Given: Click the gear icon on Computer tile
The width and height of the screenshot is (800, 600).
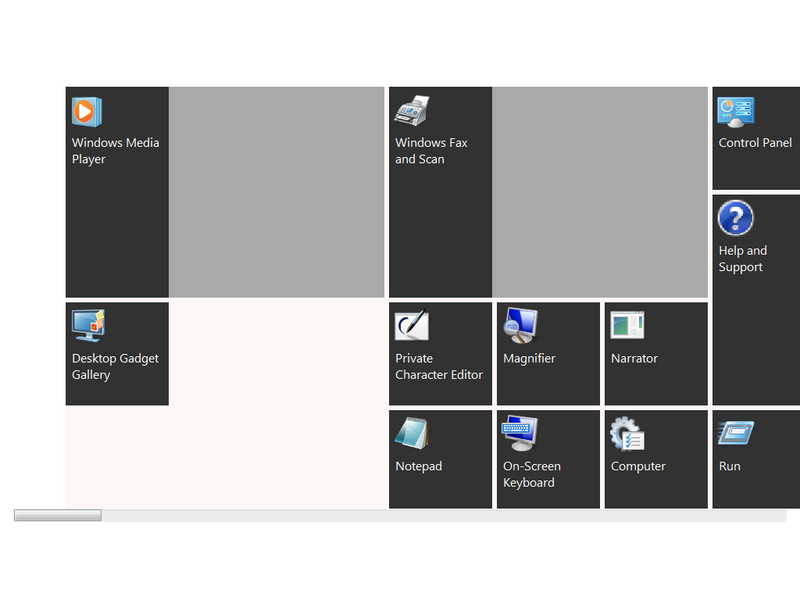Looking at the screenshot, I should (x=627, y=434).
